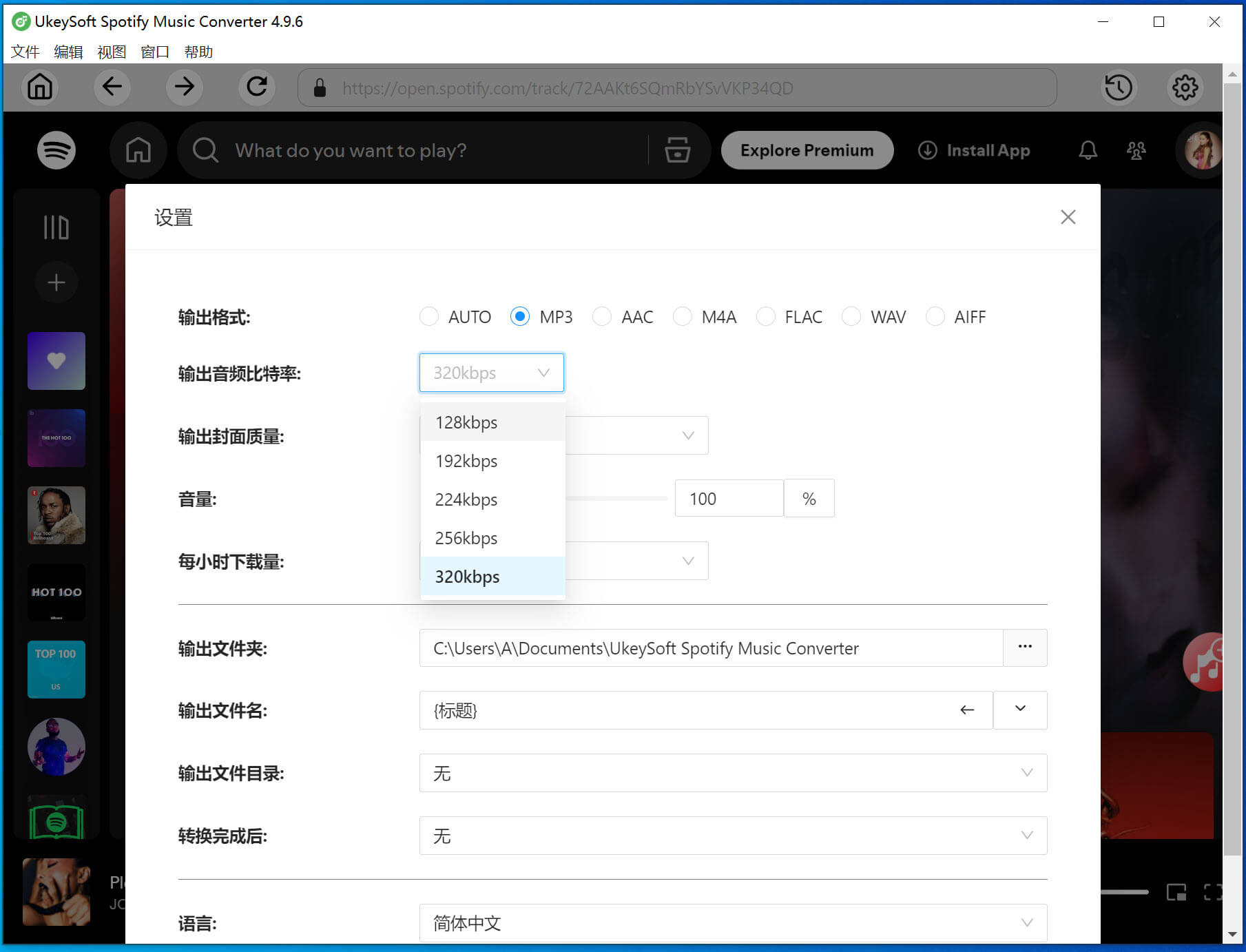The height and width of the screenshot is (952, 1246).
Task: Click the vertical scrollbar down arrow
Action: tap(1232, 934)
